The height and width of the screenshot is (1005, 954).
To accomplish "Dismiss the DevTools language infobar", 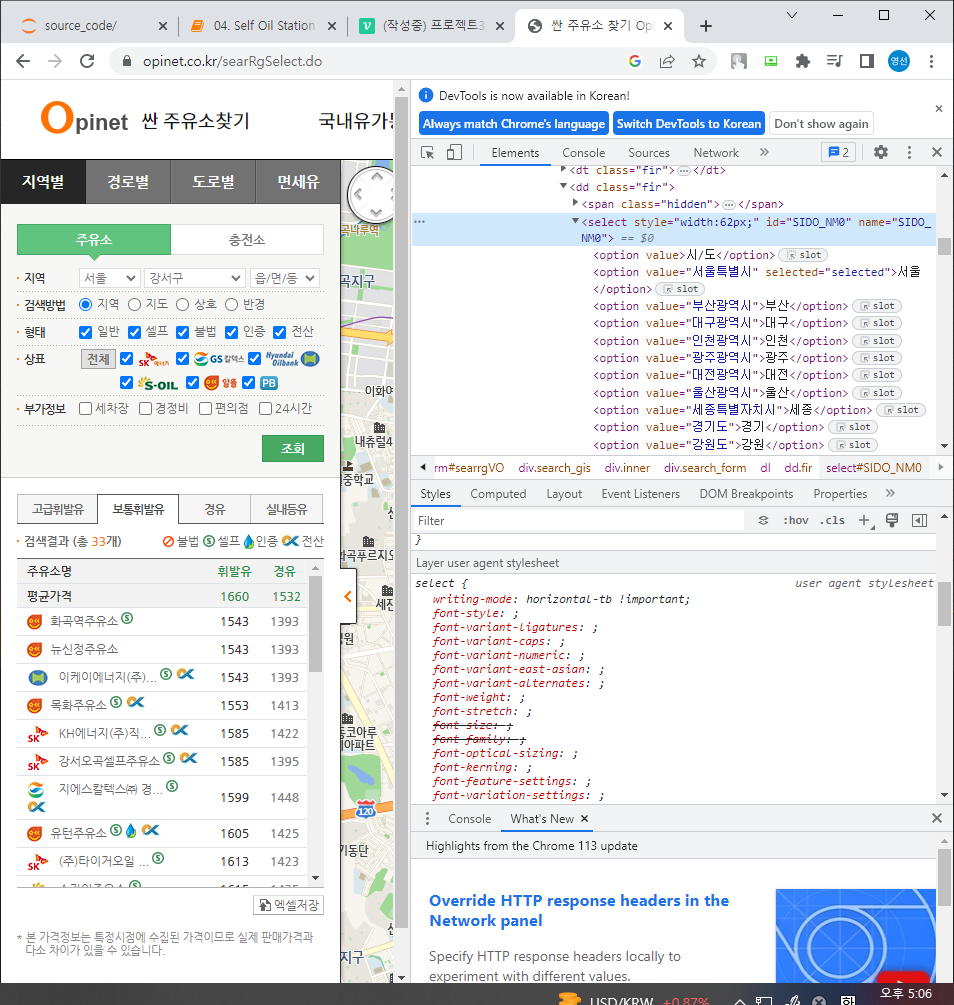I will (939, 109).
